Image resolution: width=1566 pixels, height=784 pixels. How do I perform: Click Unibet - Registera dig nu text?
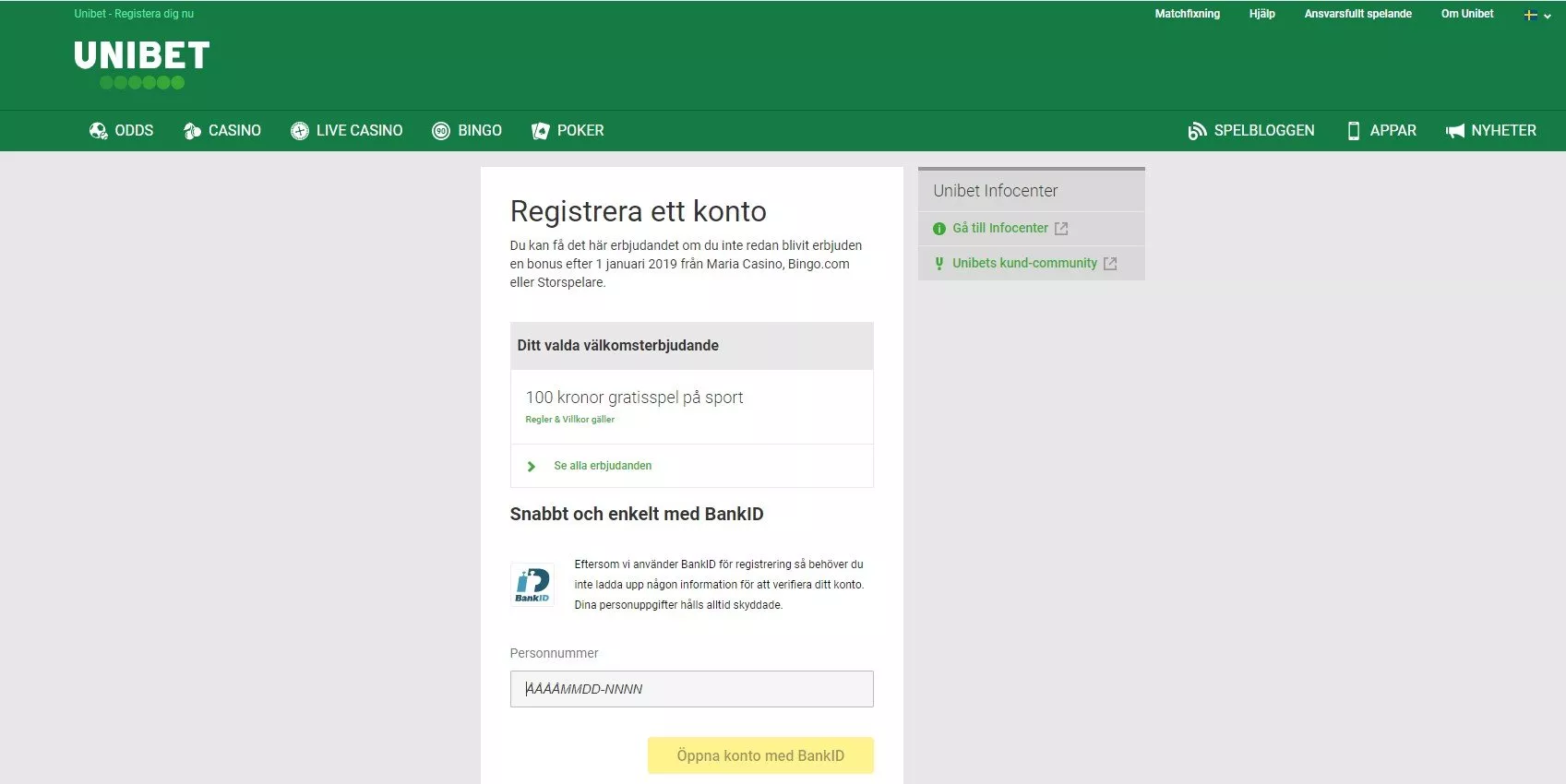(x=134, y=14)
